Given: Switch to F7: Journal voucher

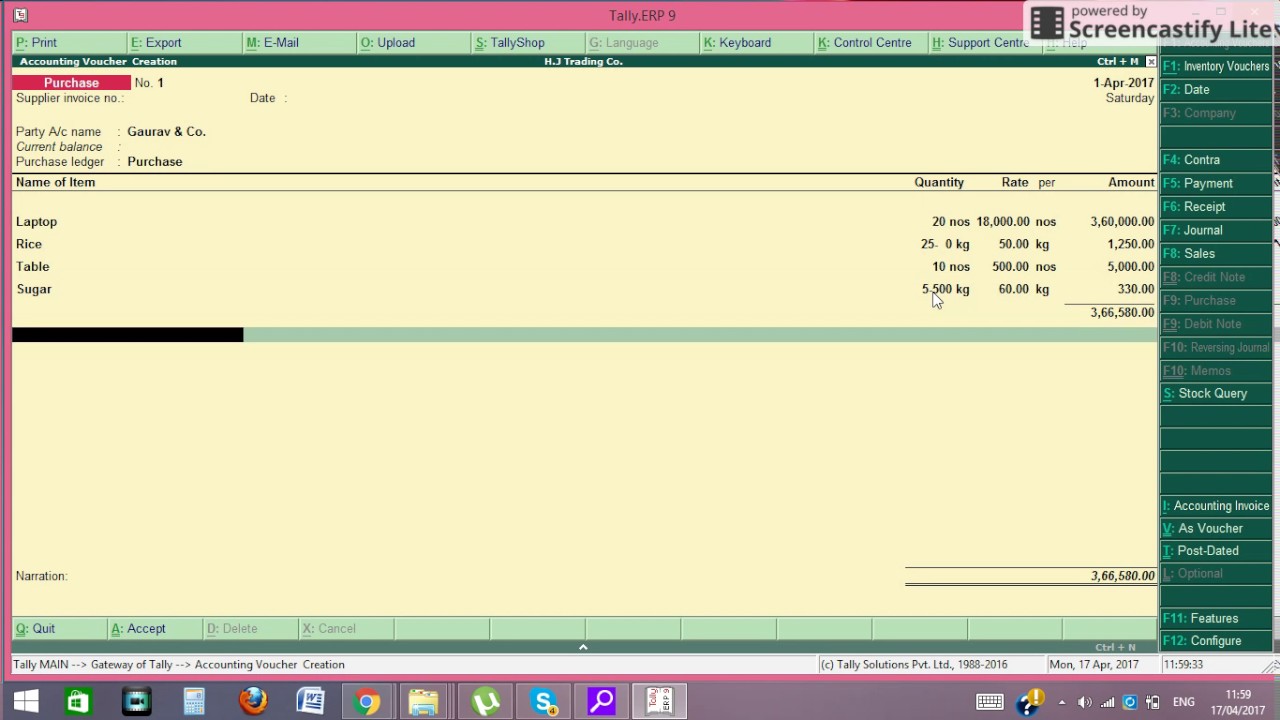Looking at the screenshot, I should click(1216, 230).
